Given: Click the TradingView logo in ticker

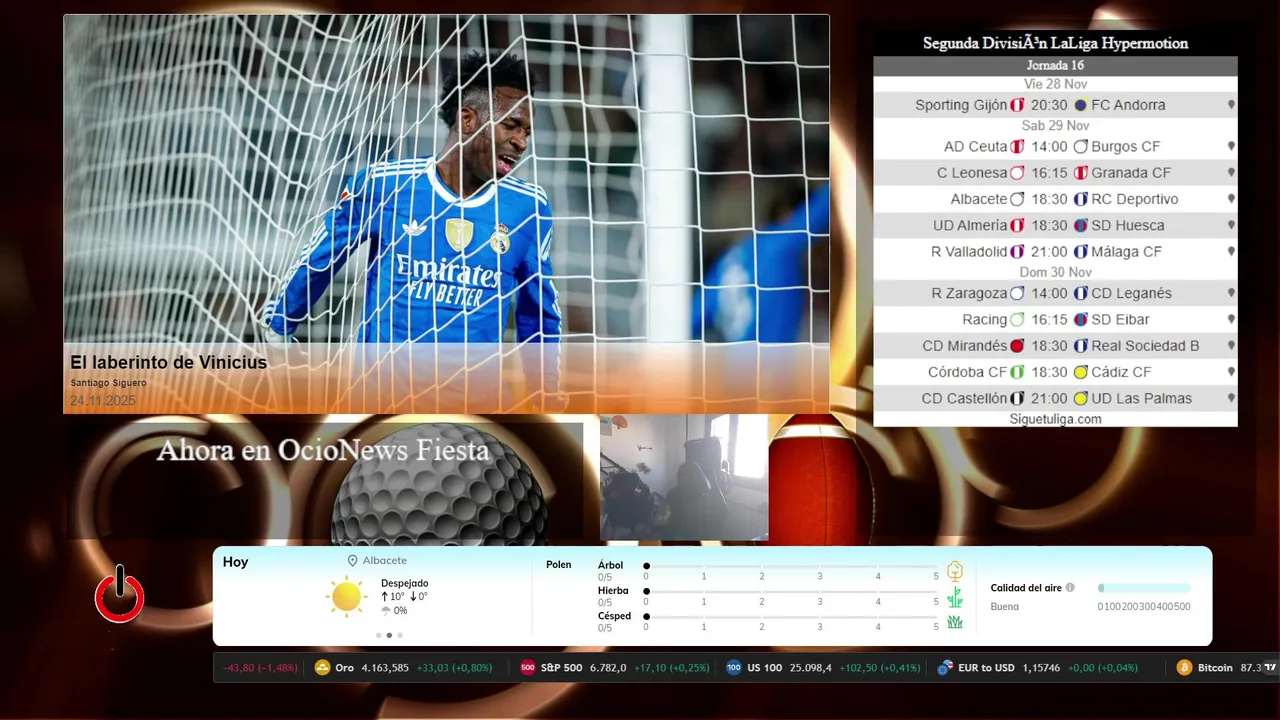Looking at the screenshot, I should [1270, 667].
